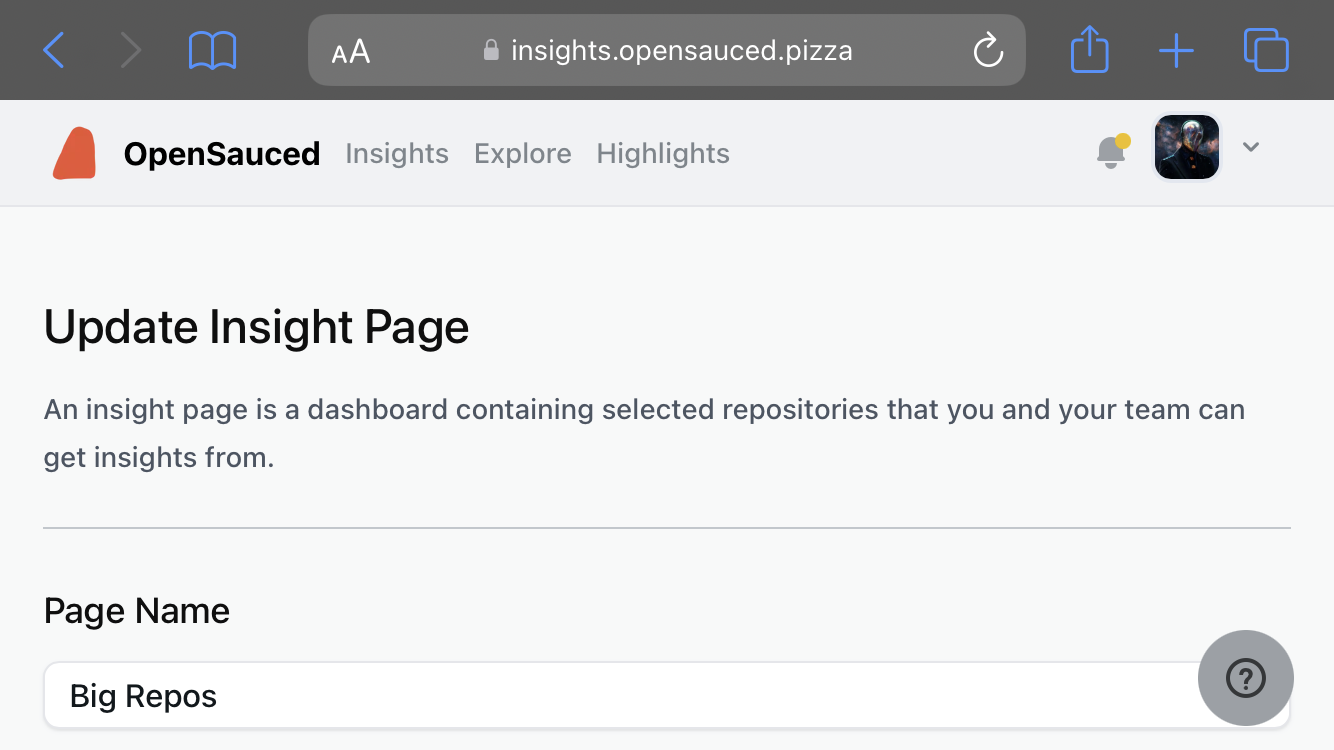Screen dimensions: 1334x750
Task: Tap the Safari back navigation arrow
Action: point(53,50)
